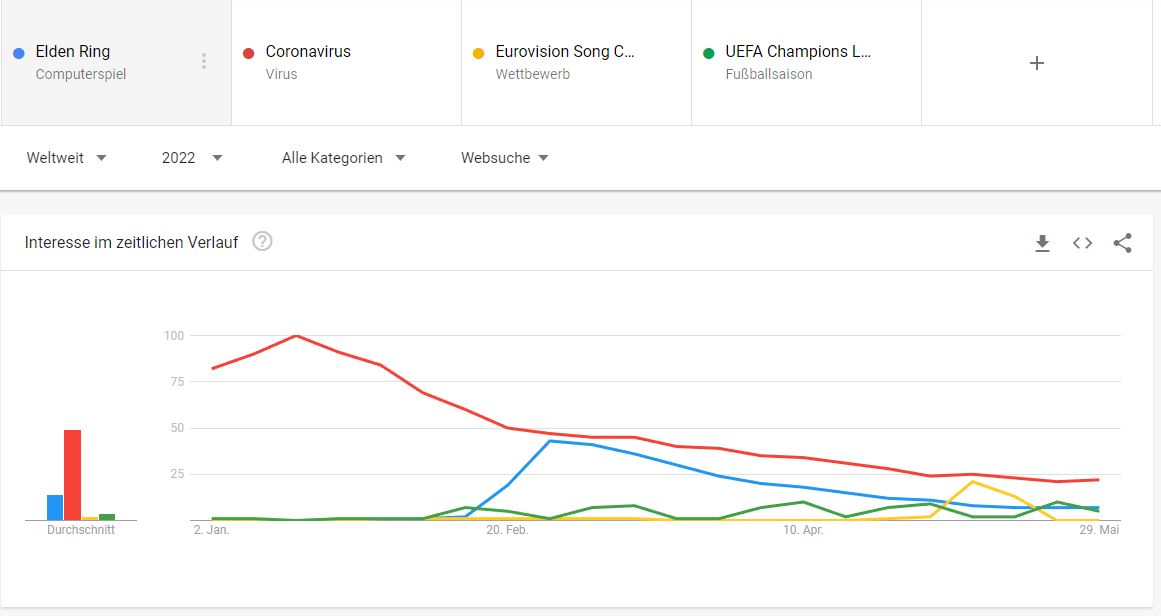Screen dimensions: 1161x616
Task: Click the Coronavirus peak at 100
Action: pos(296,335)
